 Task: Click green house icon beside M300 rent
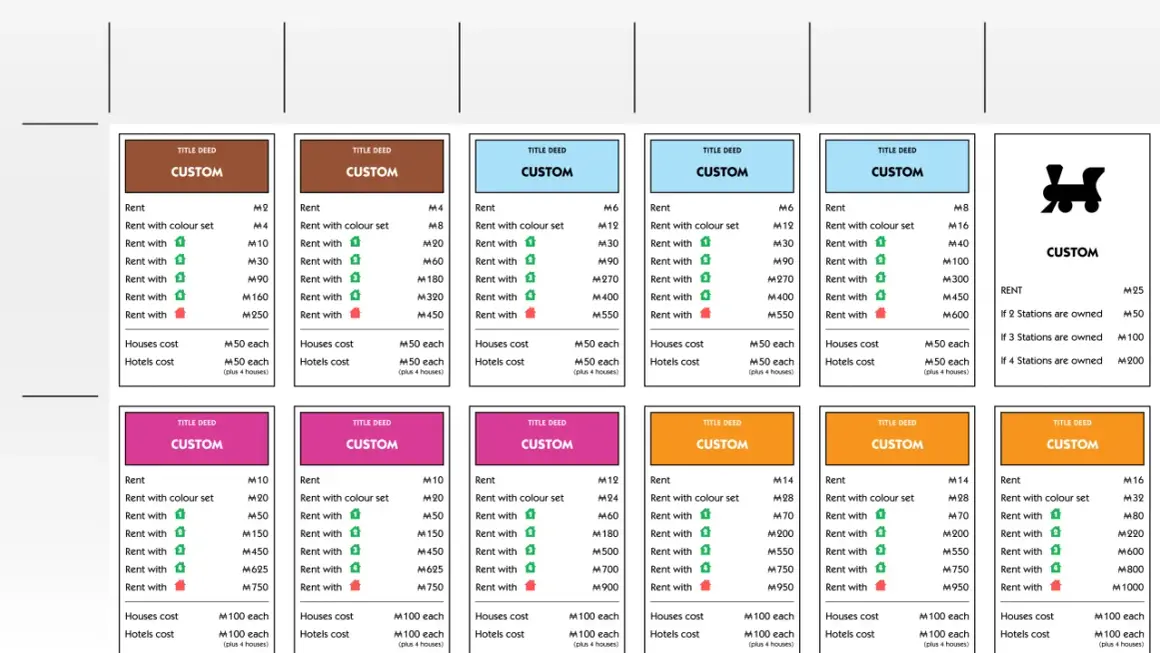(x=880, y=278)
